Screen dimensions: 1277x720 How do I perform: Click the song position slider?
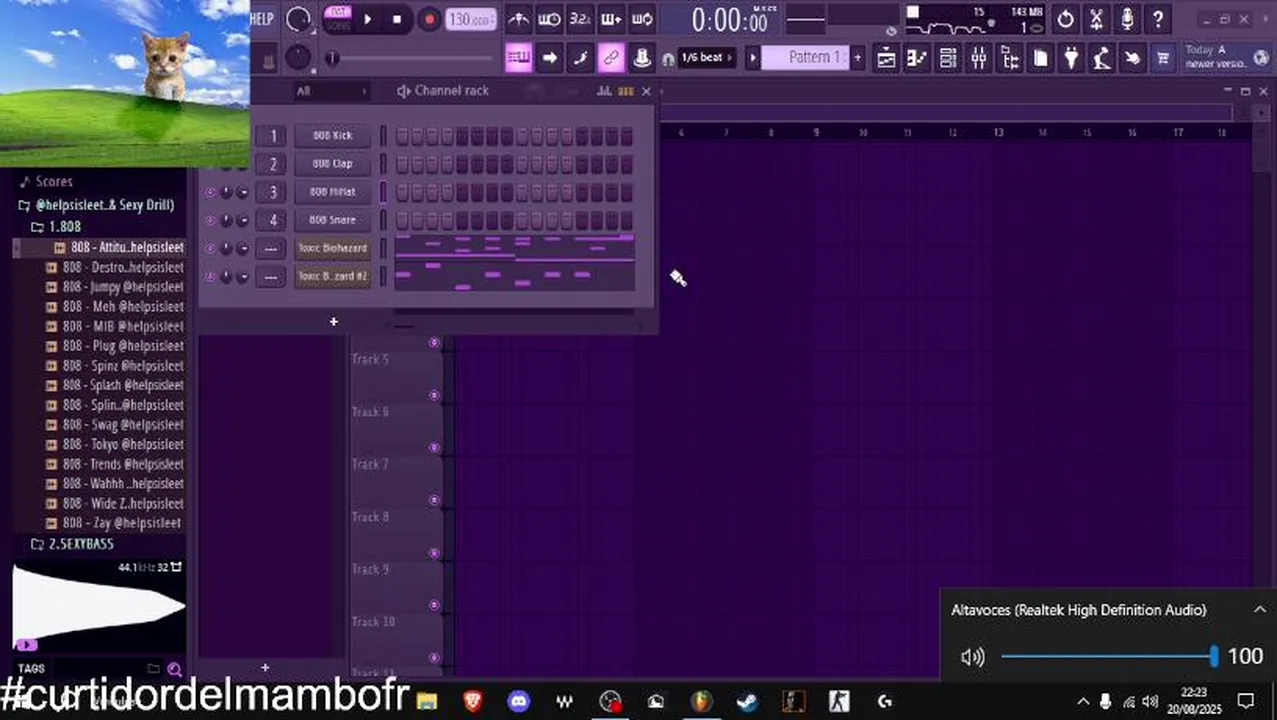pos(410,58)
